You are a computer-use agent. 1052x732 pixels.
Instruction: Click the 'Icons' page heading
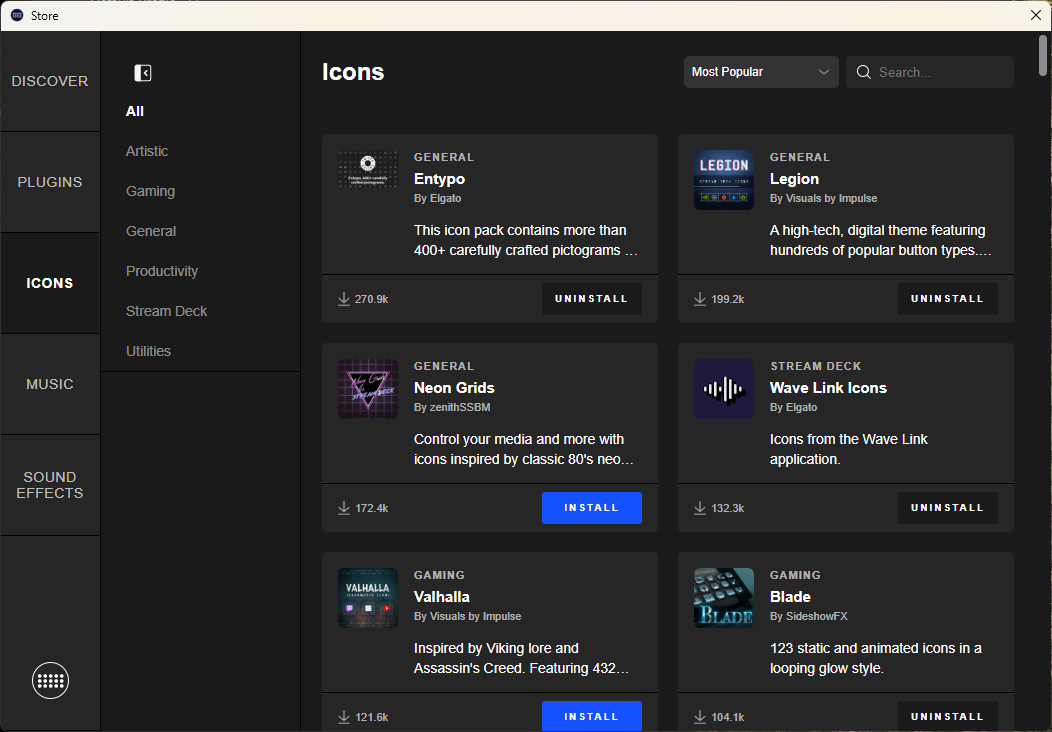(x=353, y=72)
